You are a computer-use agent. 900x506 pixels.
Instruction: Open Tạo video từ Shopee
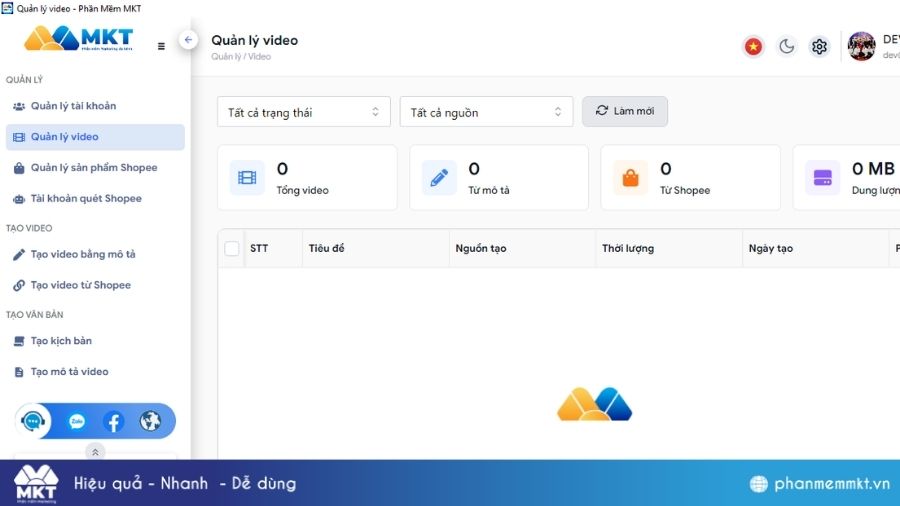pos(95,285)
